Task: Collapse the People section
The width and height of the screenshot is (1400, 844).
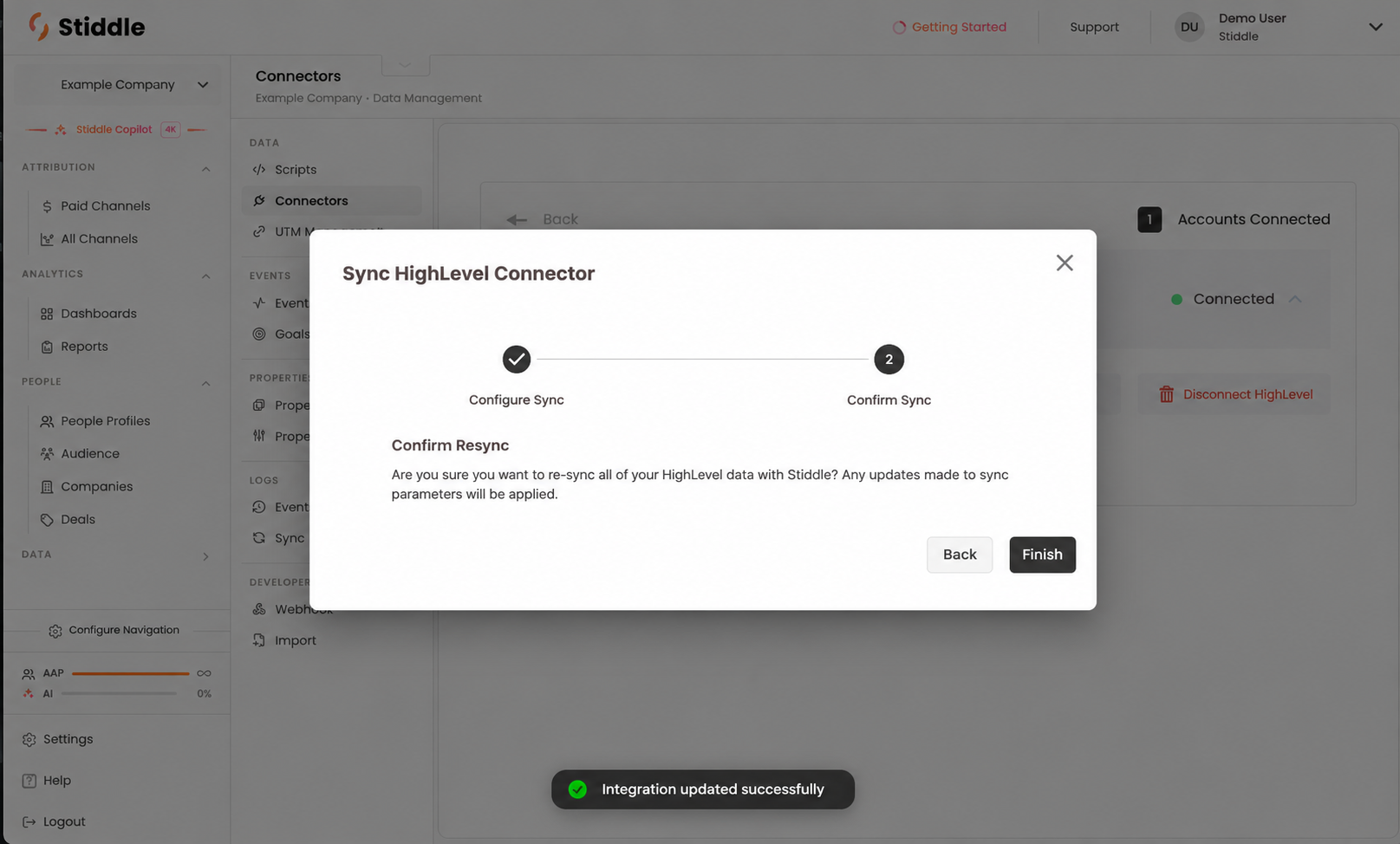Action: coord(205,383)
